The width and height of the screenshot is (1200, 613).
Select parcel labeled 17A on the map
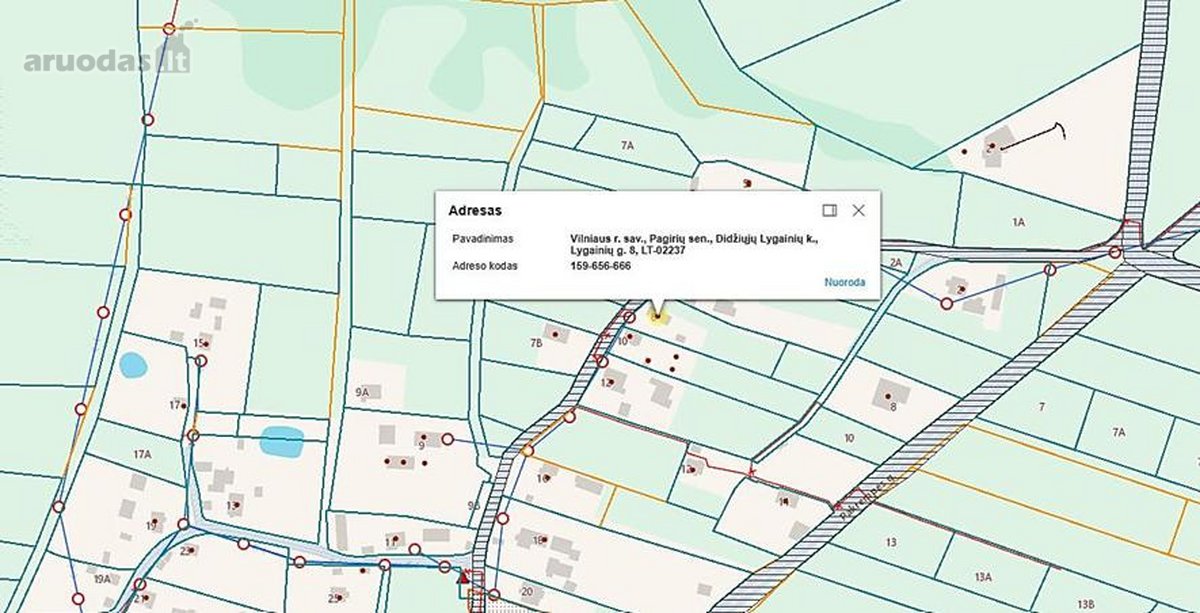[x=142, y=455]
